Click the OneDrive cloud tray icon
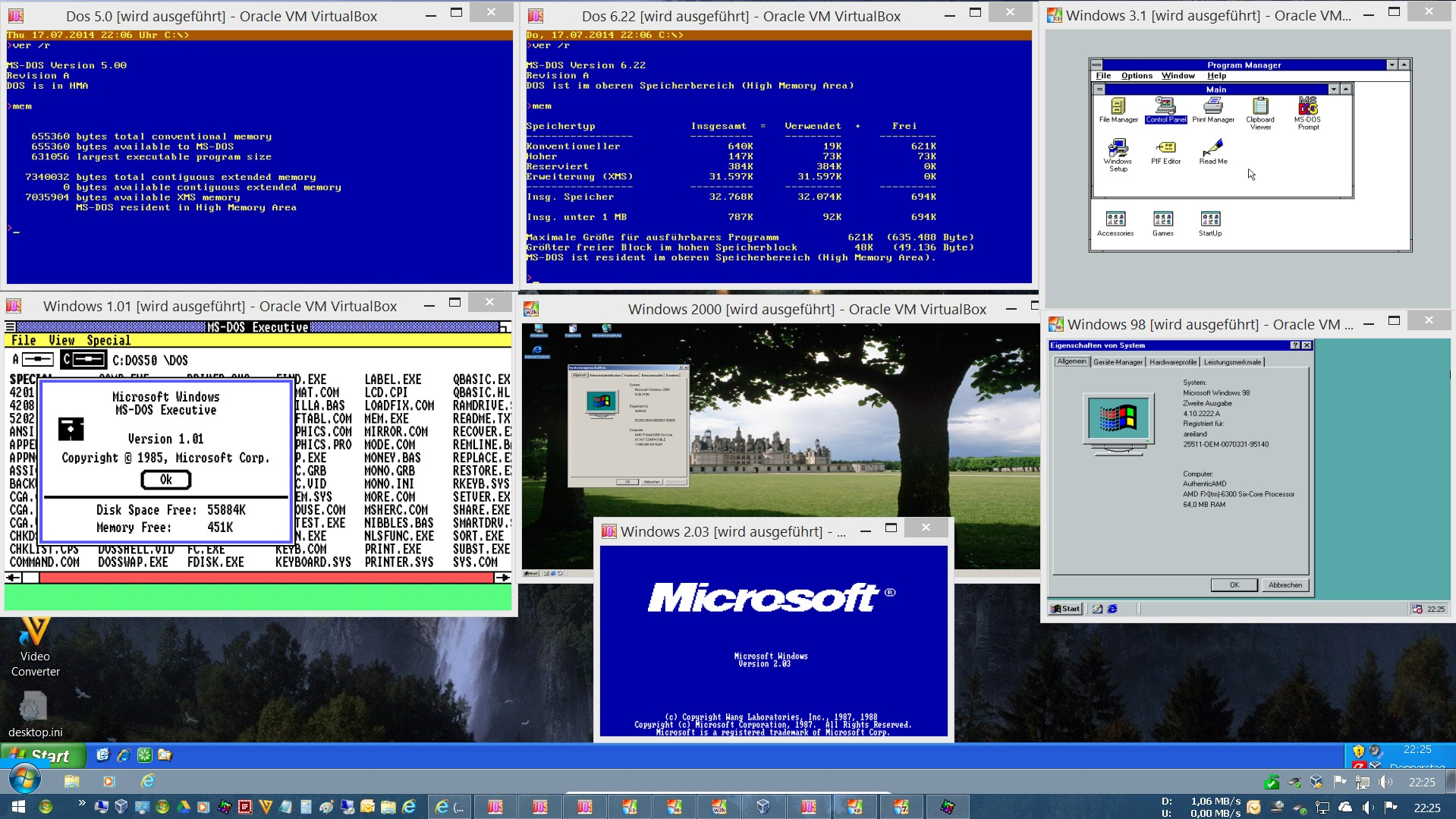The image size is (1456, 819). click(x=1345, y=807)
